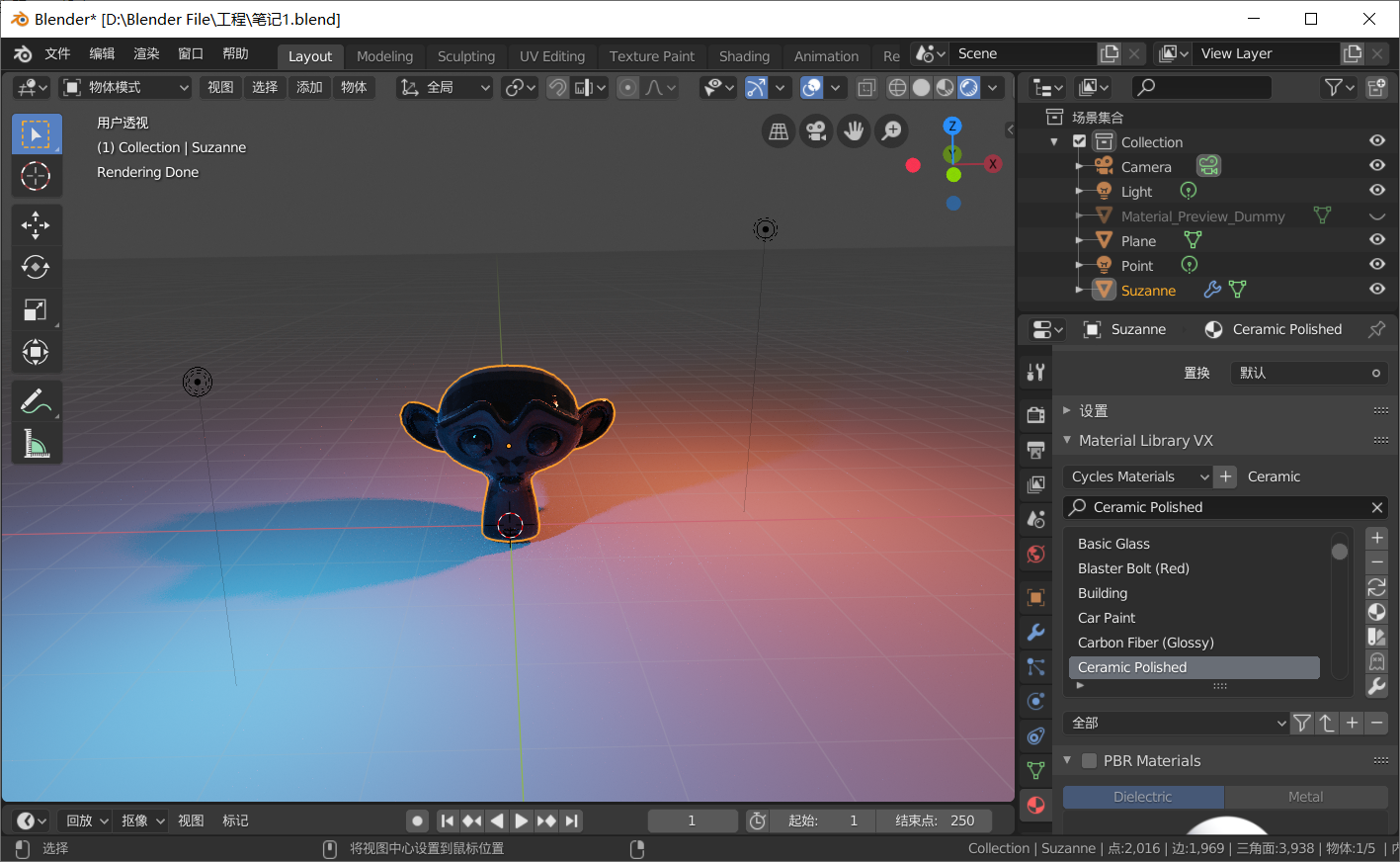This screenshot has height=862, width=1400.
Task: Clear the Ceramic Polished search field
Action: (1376, 507)
